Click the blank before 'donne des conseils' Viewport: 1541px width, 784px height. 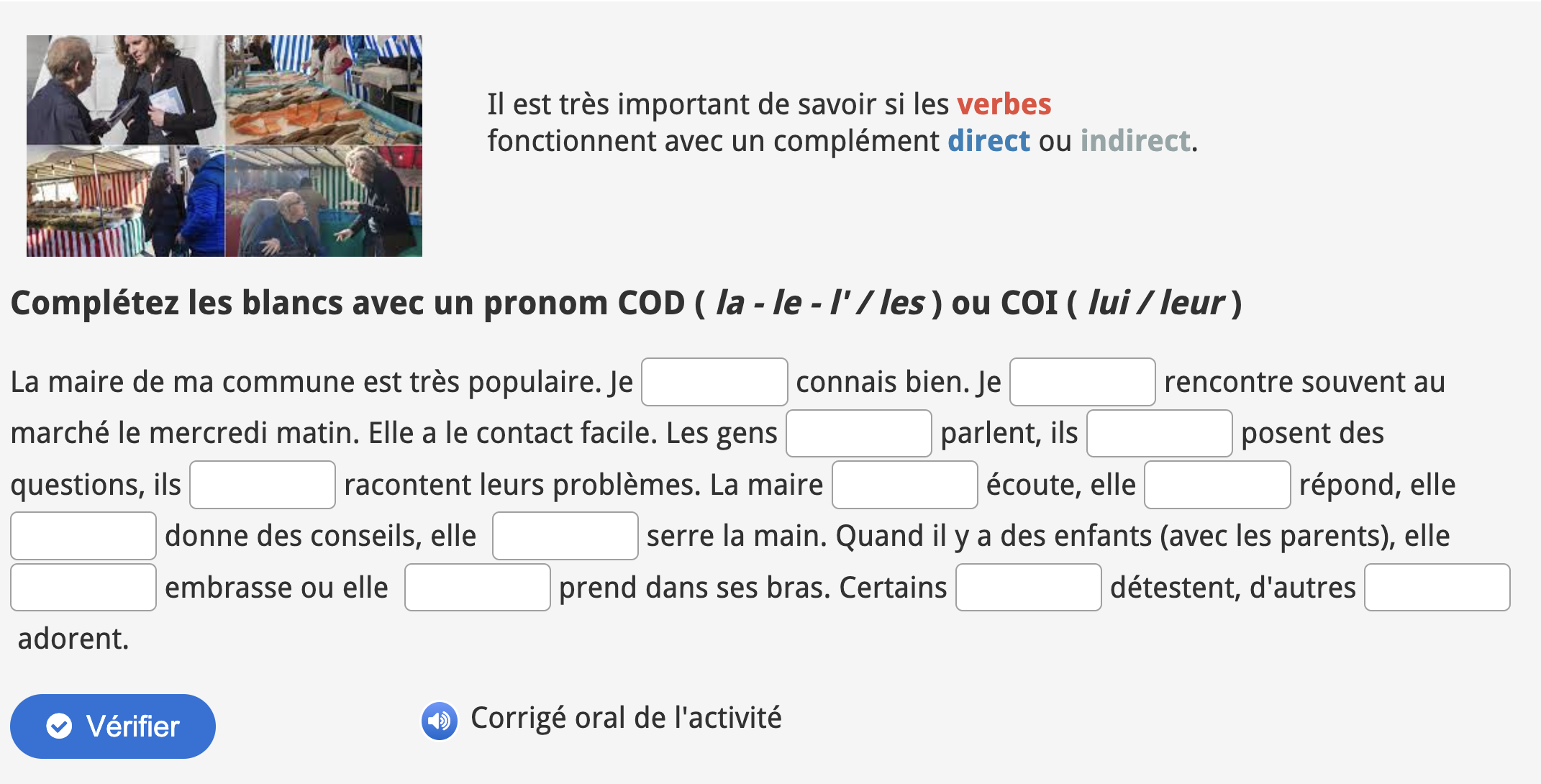83,536
